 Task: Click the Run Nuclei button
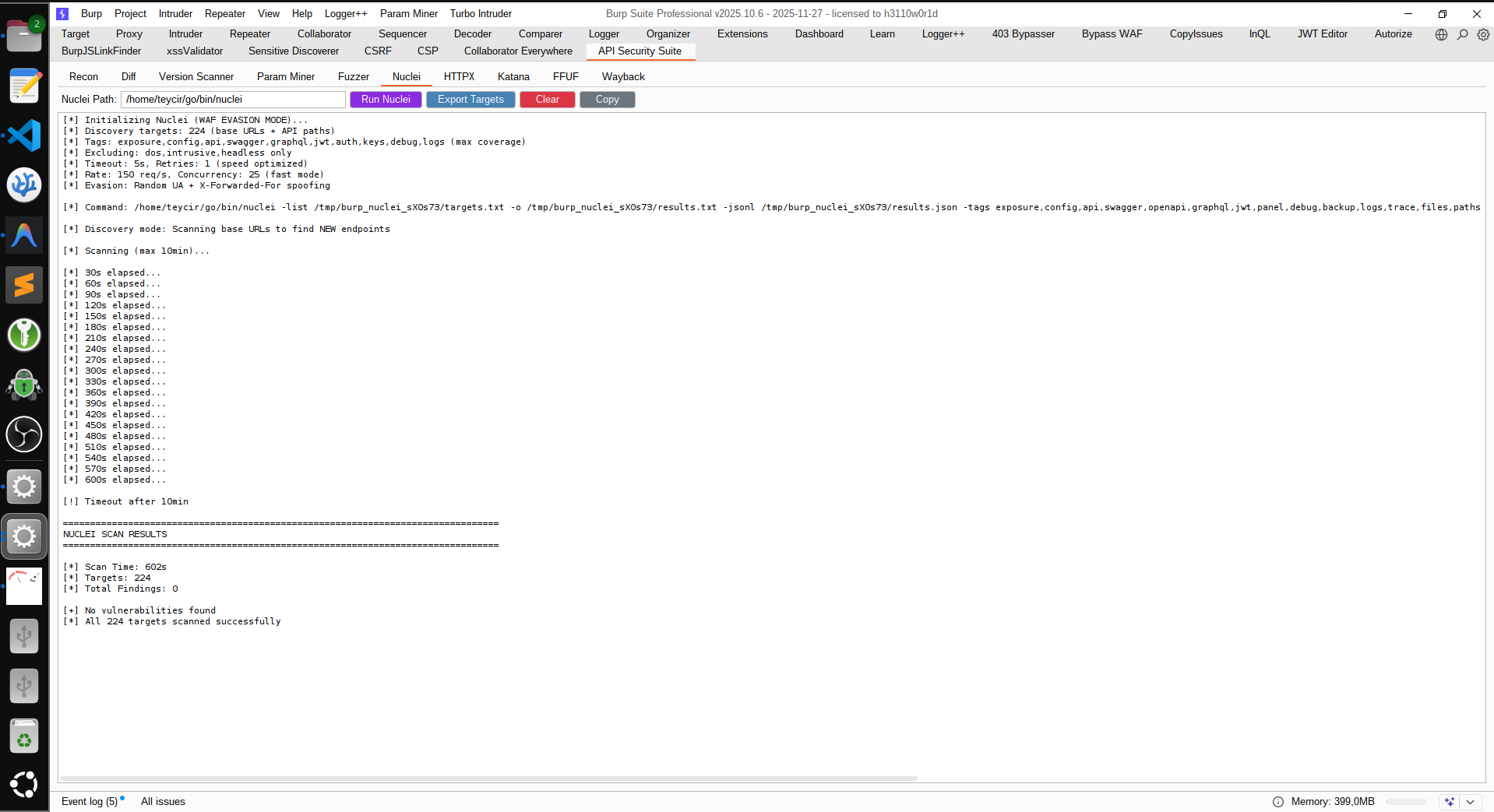[386, 100]
